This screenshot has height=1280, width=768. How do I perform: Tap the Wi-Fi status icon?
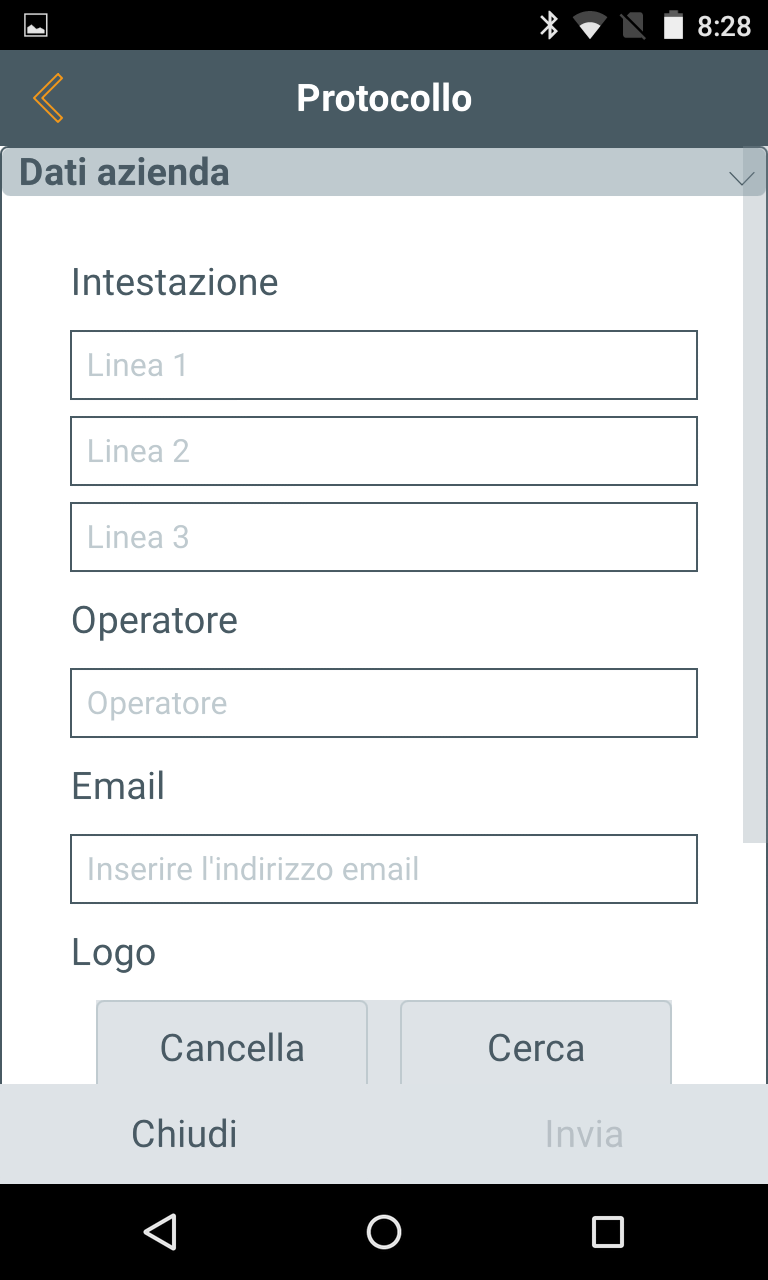click(590, 27)
